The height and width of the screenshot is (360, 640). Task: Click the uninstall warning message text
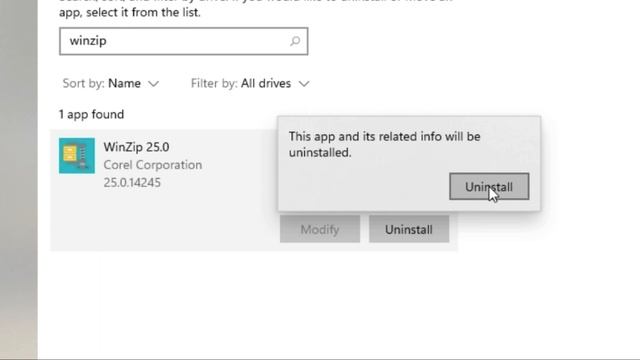click(384, 144)
